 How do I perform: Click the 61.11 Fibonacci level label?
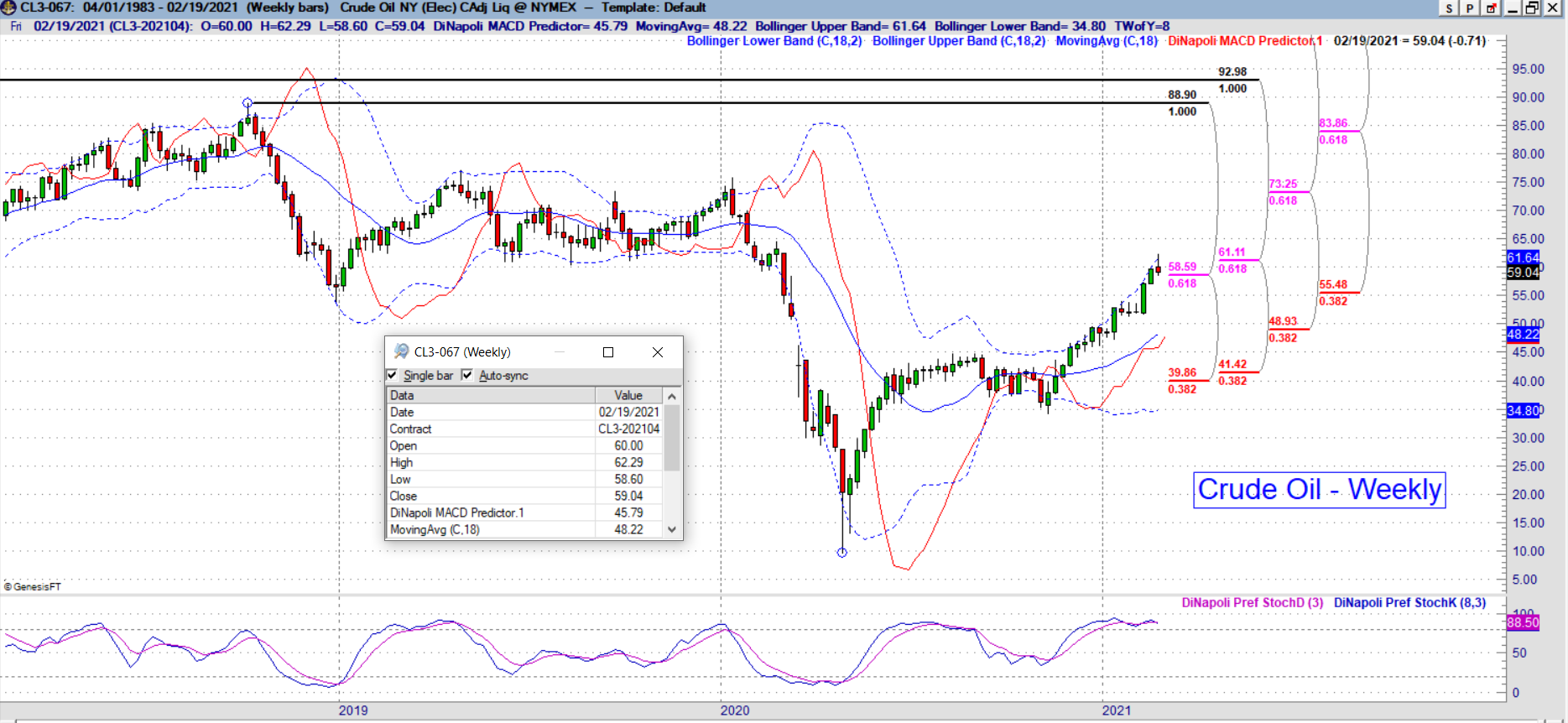tap(1232, 252)
